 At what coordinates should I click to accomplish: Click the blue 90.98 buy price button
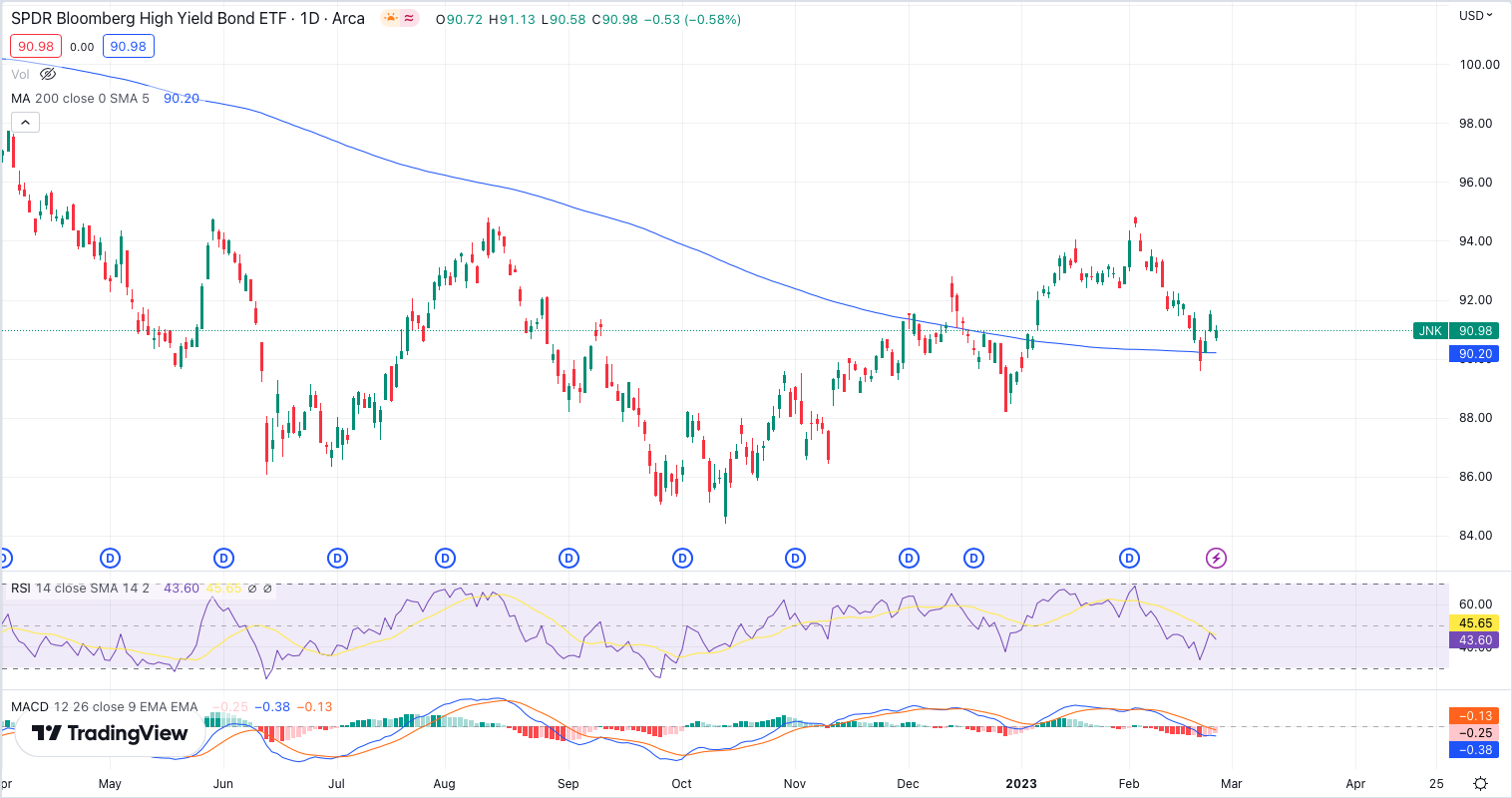click(x=128, y=46)
